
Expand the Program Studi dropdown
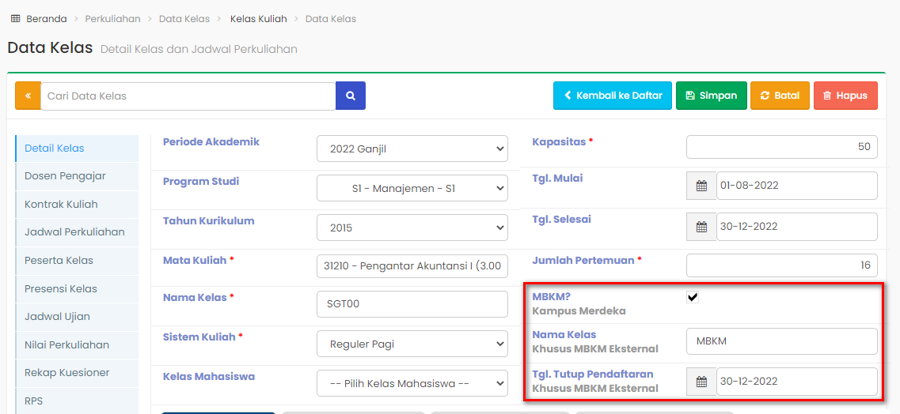[412, 188]
